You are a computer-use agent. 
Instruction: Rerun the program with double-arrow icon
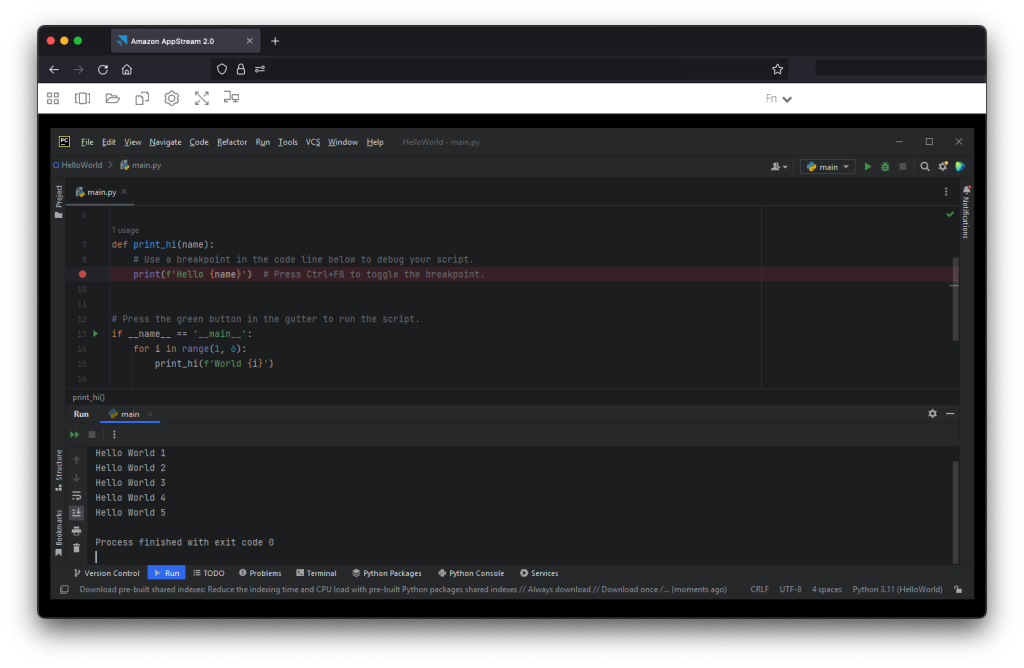click(73, 434)
